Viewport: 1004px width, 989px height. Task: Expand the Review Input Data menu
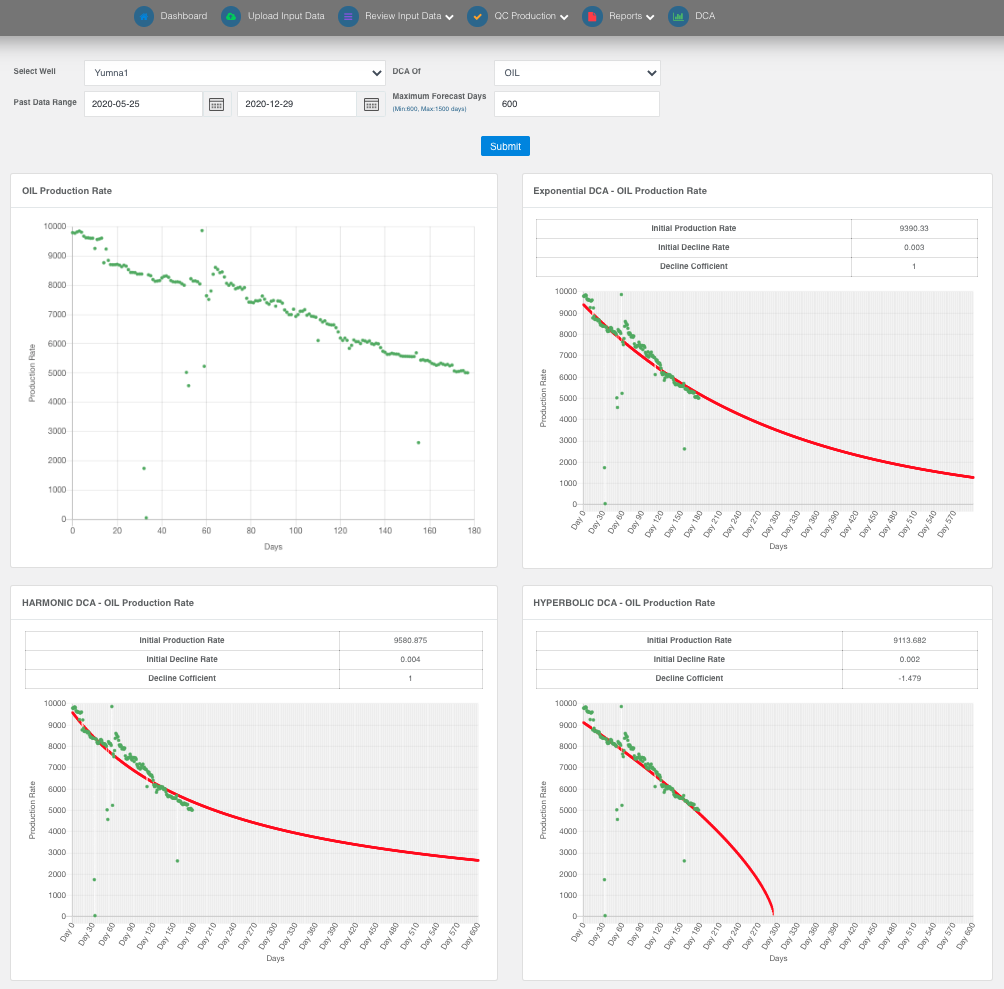[x=409, y=16]
